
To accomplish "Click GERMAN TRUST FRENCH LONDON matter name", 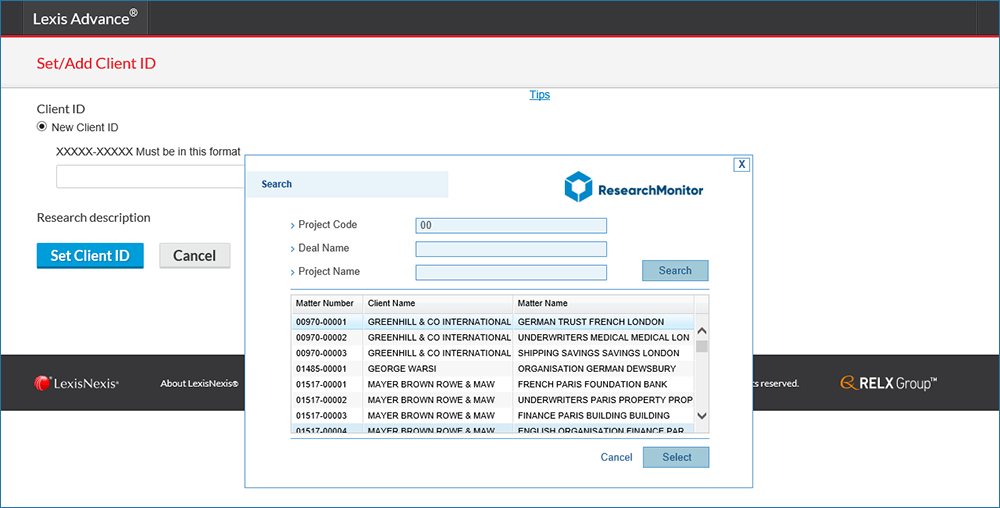I will click(591, 322).
